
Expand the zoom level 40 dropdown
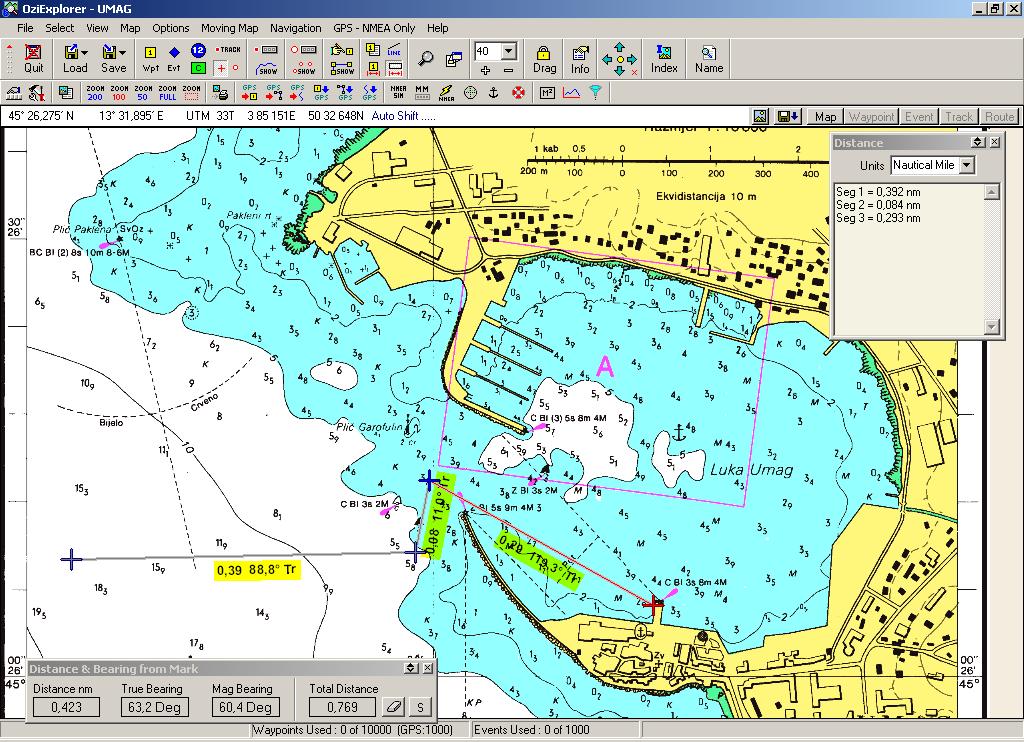click(x=509, y=51)
